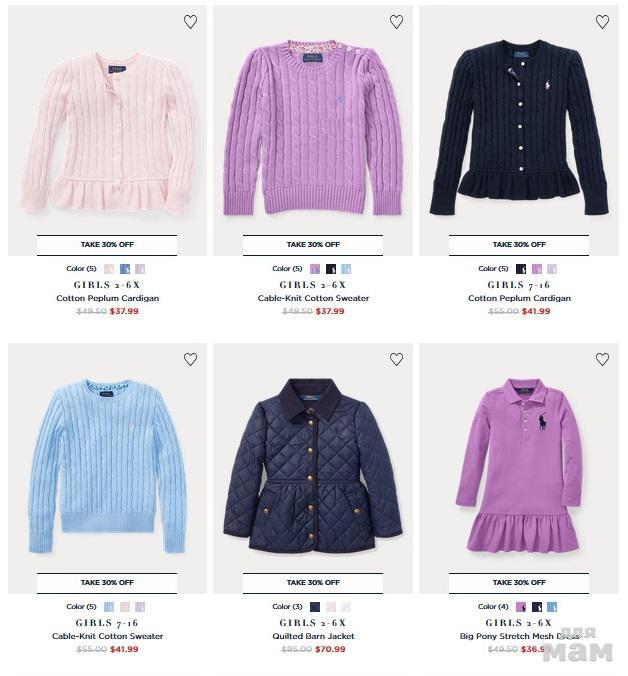628x676 pixels.
Task: Open Girls 7-16 Cotton Peplum Cardigan link
Action: [x=519, y=298]
